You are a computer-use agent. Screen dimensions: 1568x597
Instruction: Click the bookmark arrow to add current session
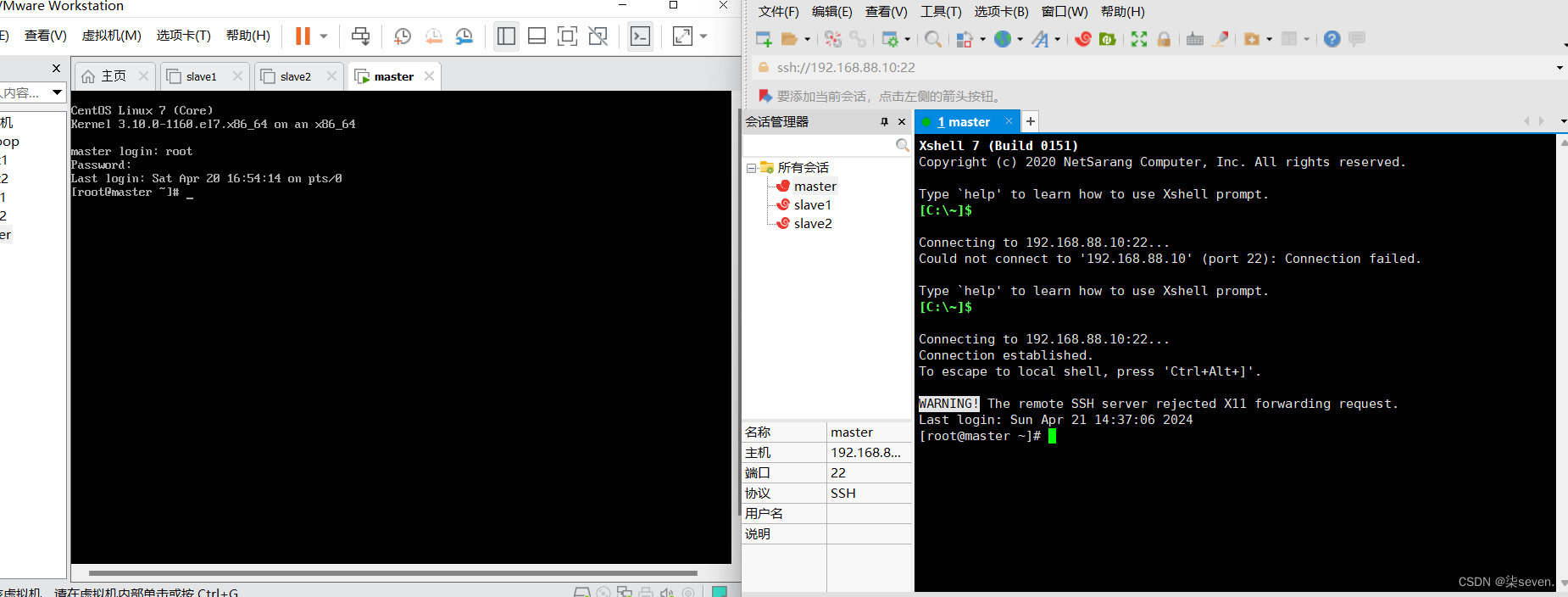765,96
